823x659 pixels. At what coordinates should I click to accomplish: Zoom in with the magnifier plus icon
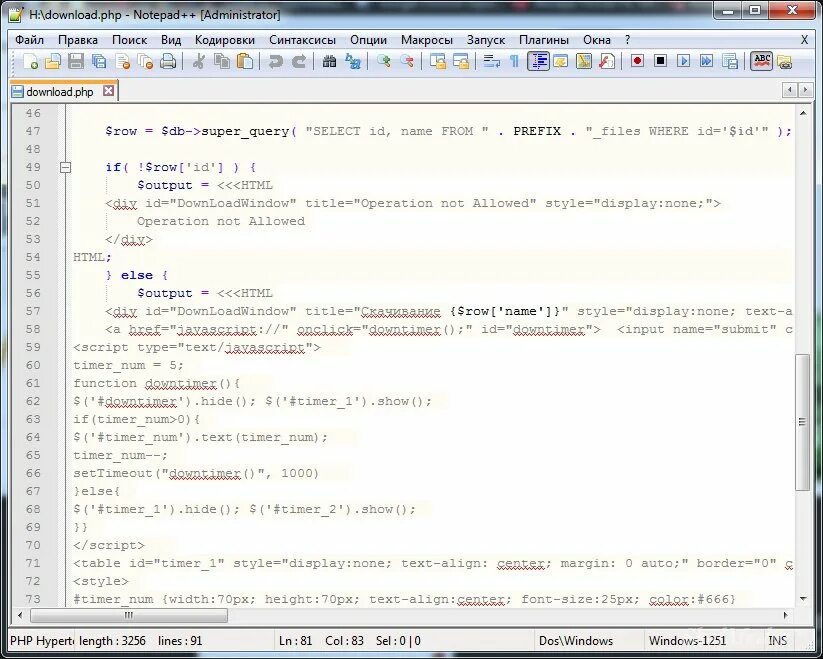pyautogui.click(x=384, y=62)
